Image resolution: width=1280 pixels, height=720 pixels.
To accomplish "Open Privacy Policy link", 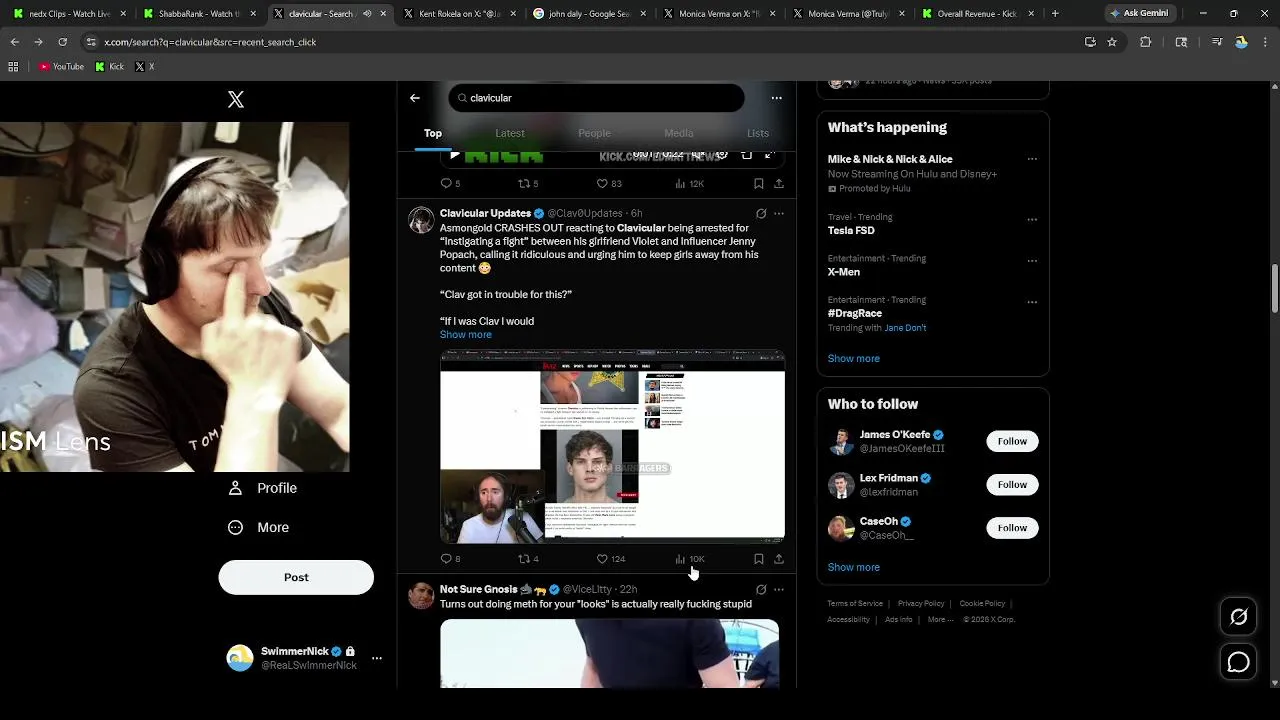I will coord(921,604).
